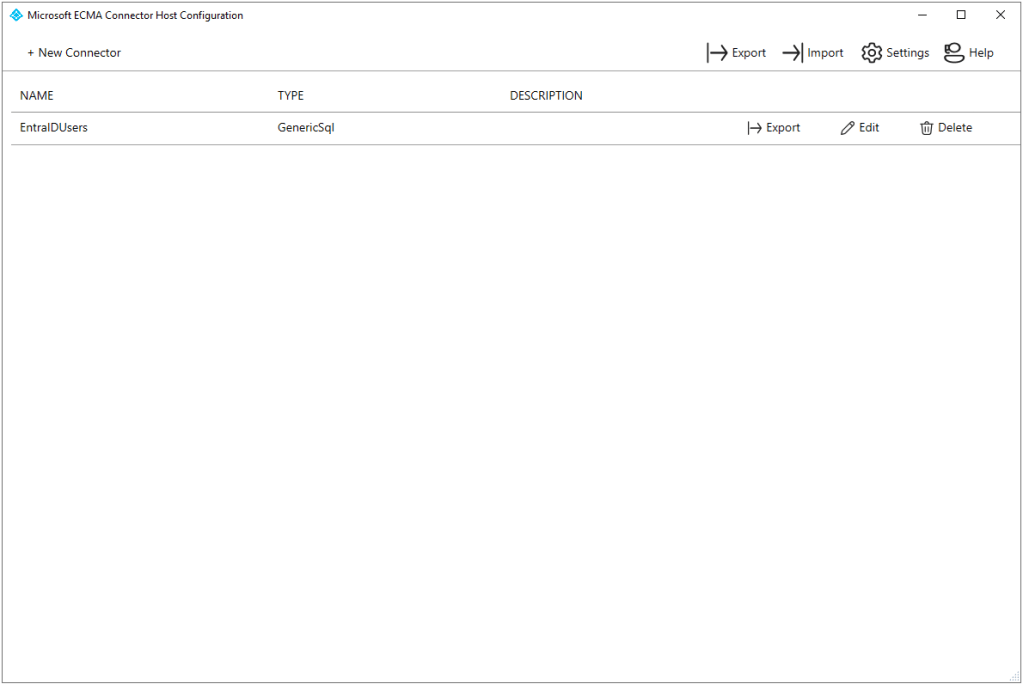Close the ECMA Connector Host Configuration window
Viewport: 1023px width, 684px height.
pyautogui.click(x=1000, y=15)
